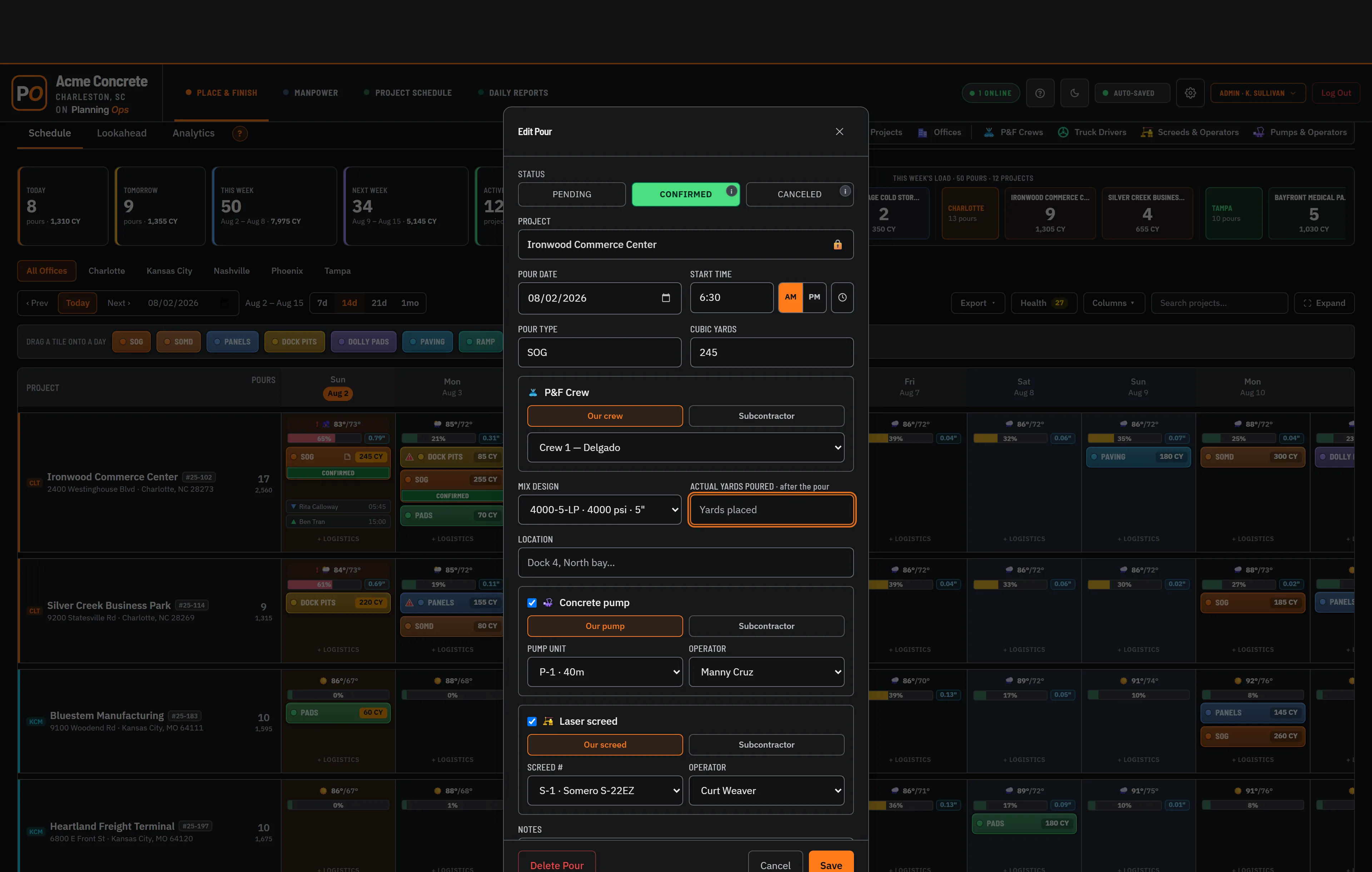Click the Pumps & Operators icon

[1259, 133]
